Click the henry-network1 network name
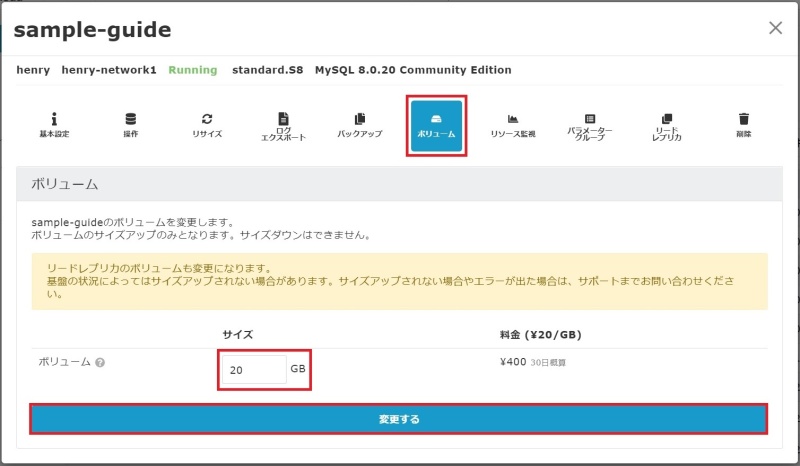This screenshot has height=466, width=800. tap(109, 70)
